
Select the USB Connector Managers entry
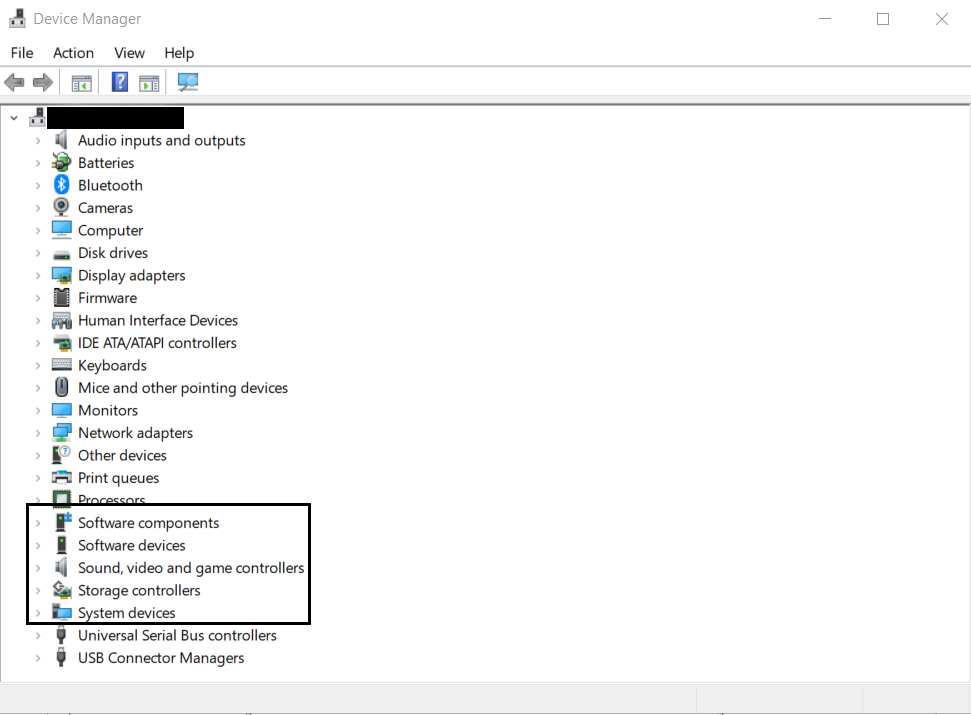pos(161,658)
